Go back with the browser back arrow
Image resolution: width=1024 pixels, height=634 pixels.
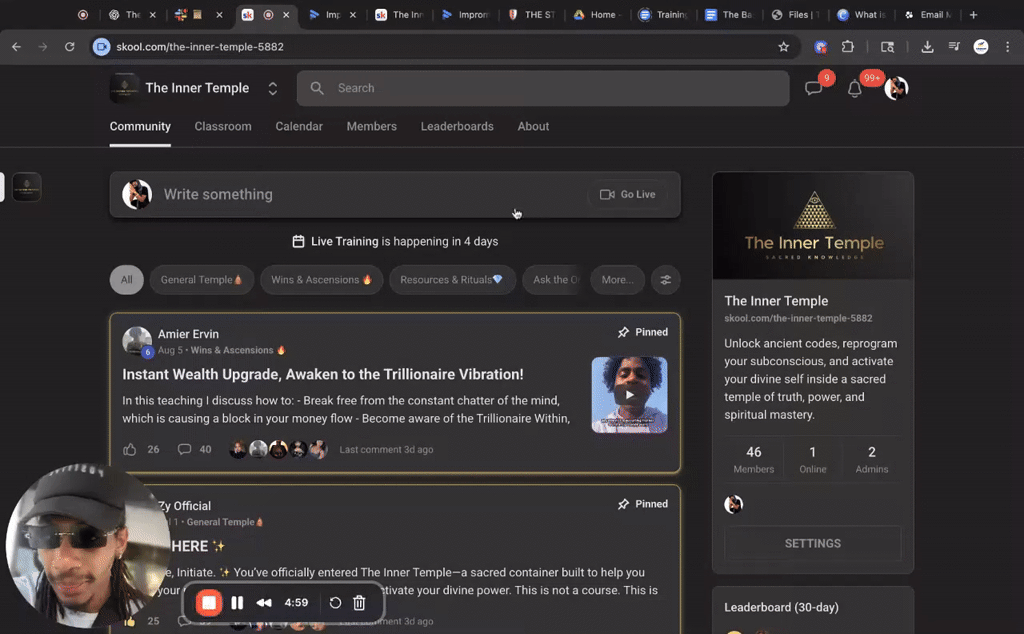[x=16, y=47]
